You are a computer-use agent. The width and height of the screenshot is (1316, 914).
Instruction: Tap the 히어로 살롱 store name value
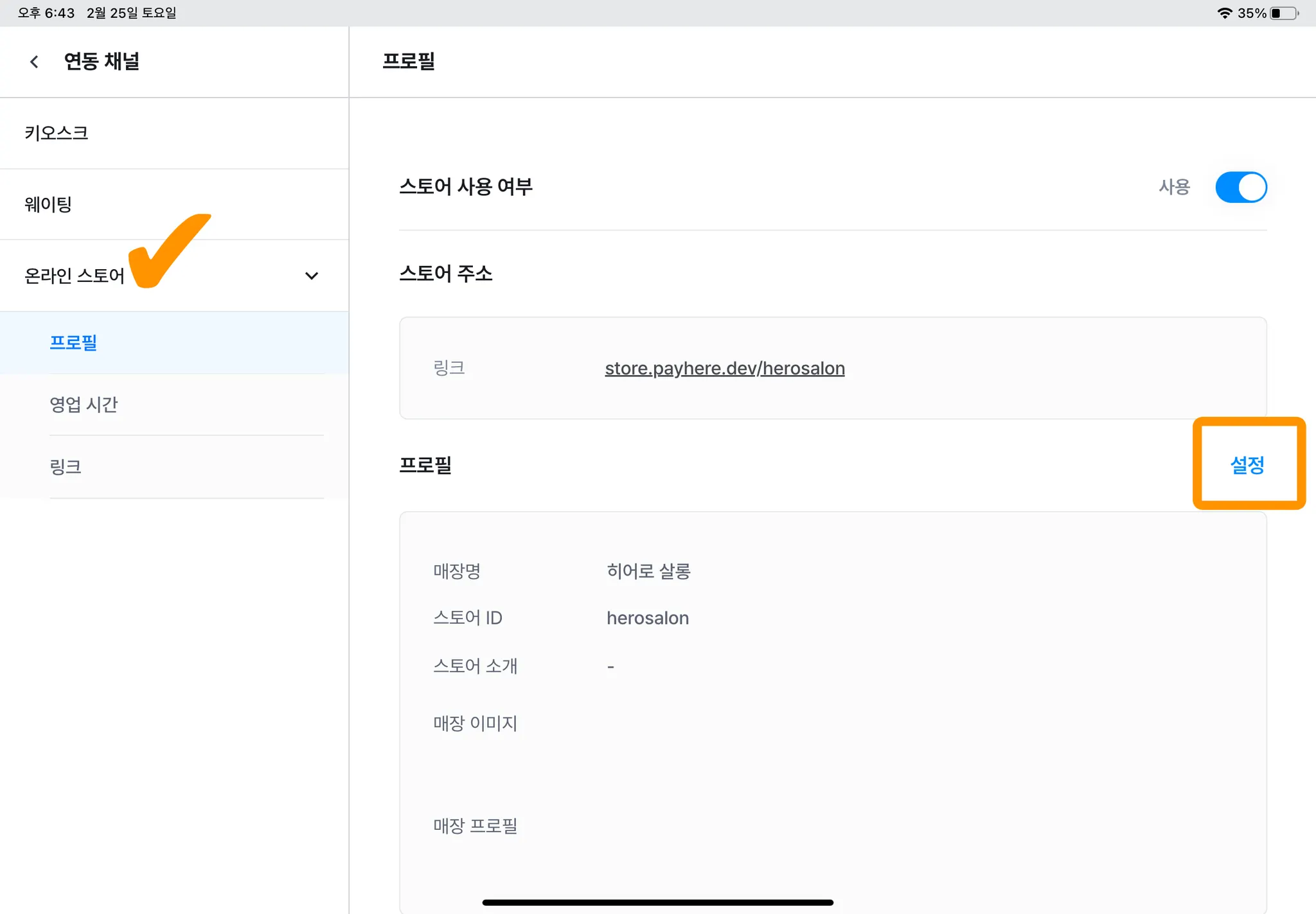click(648, 571)
